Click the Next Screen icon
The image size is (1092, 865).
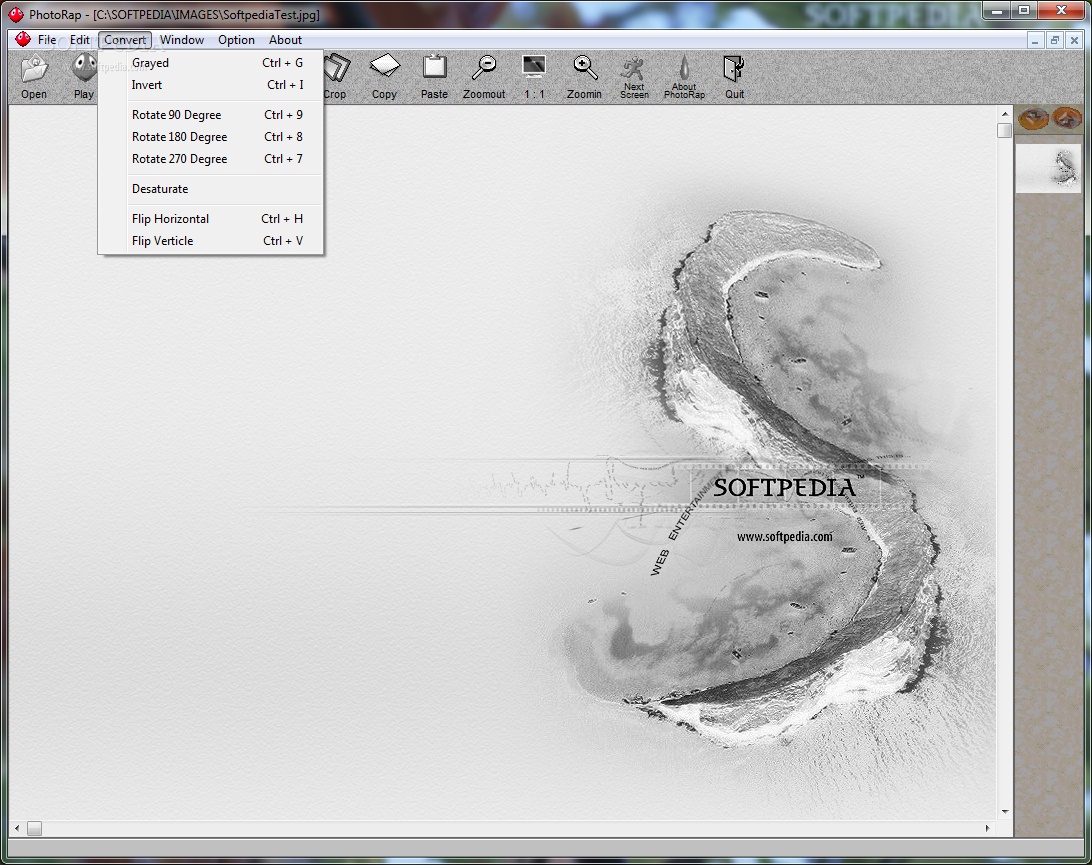634,77
